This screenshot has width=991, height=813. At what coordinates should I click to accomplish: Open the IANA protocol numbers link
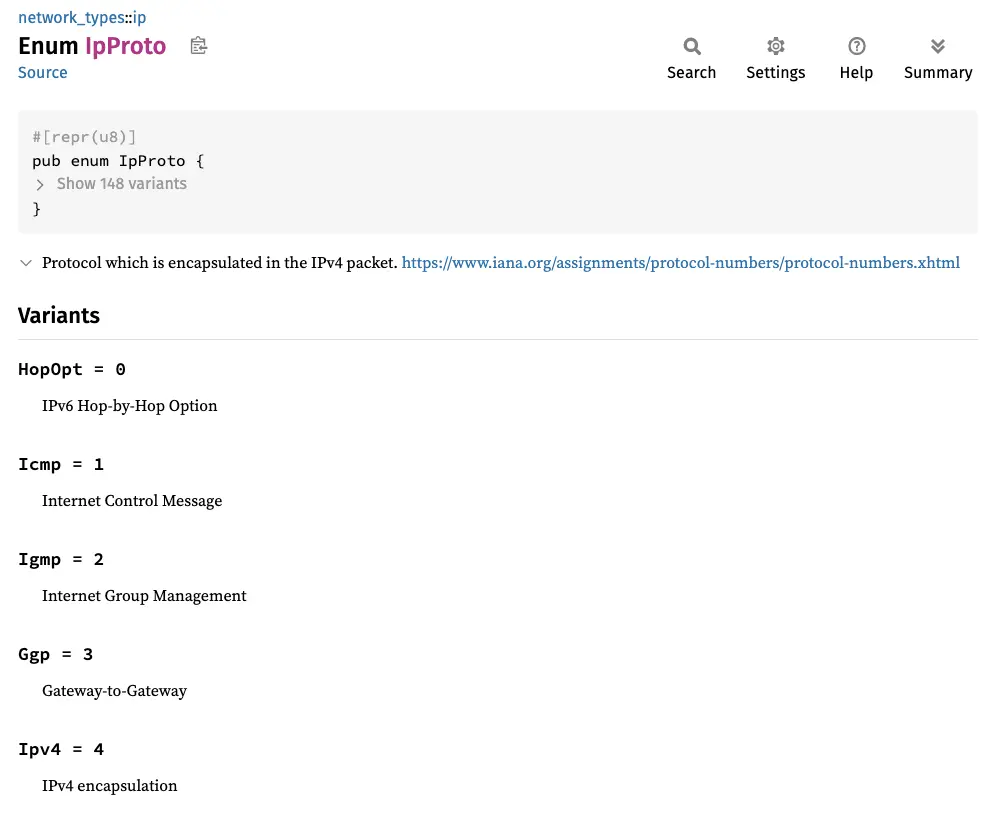[681, 263]
